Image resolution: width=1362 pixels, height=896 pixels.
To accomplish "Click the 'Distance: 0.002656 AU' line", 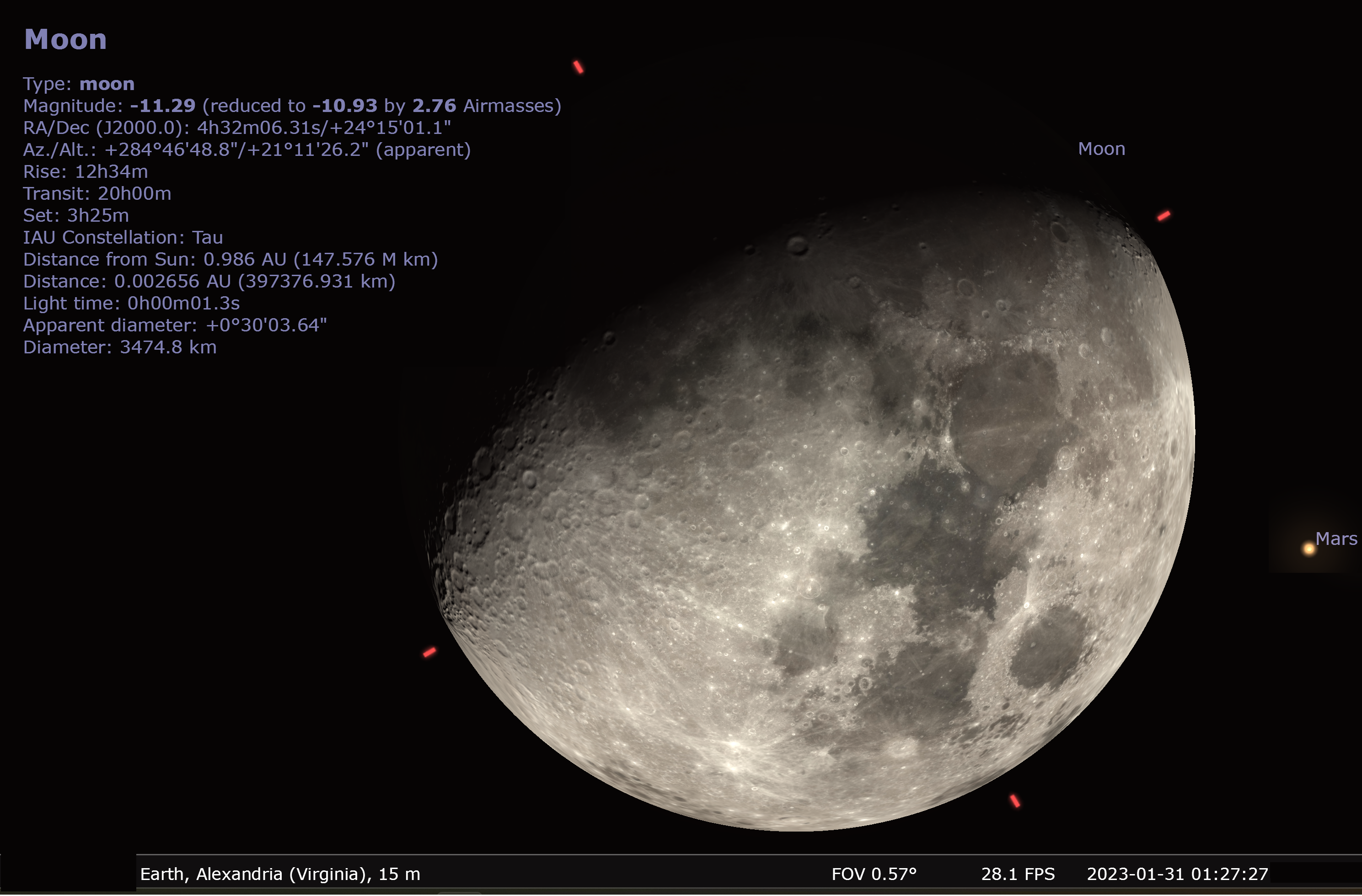I will pos(209,282).
